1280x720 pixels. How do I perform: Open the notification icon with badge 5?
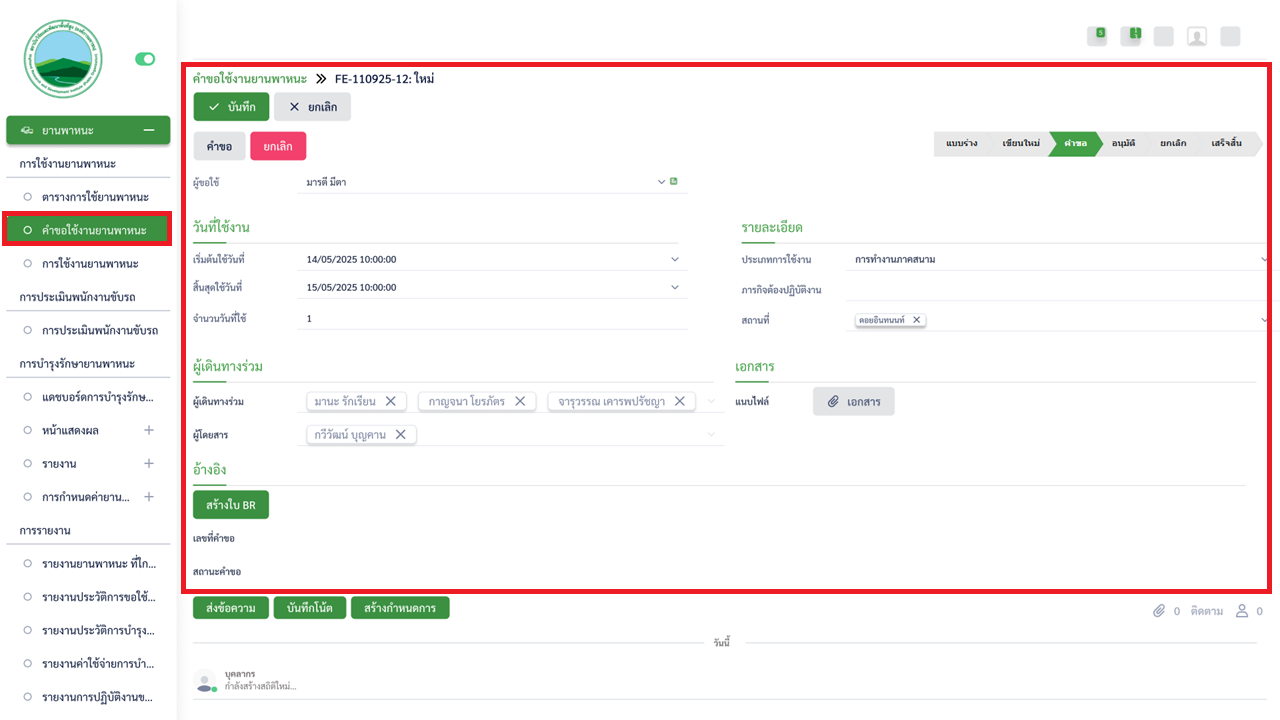pyautogui.click(x=1100, y=36)
